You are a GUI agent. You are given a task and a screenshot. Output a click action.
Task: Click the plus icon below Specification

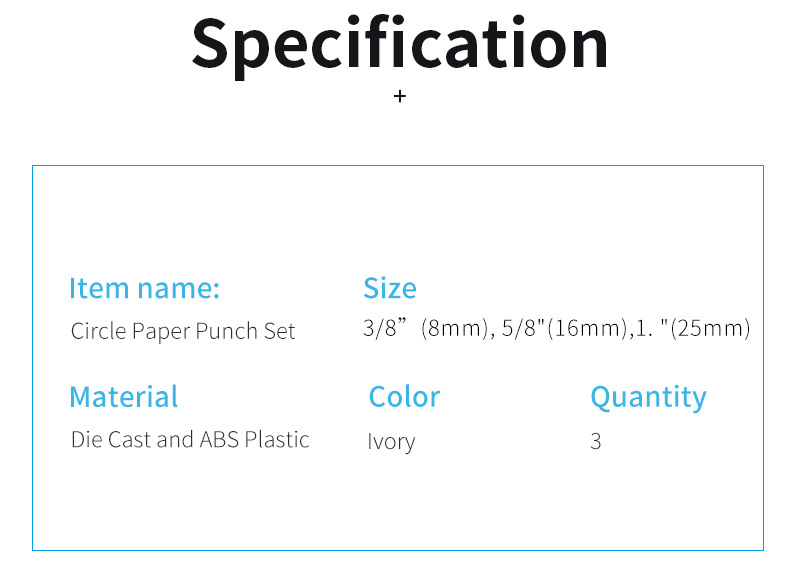(400, 96)
